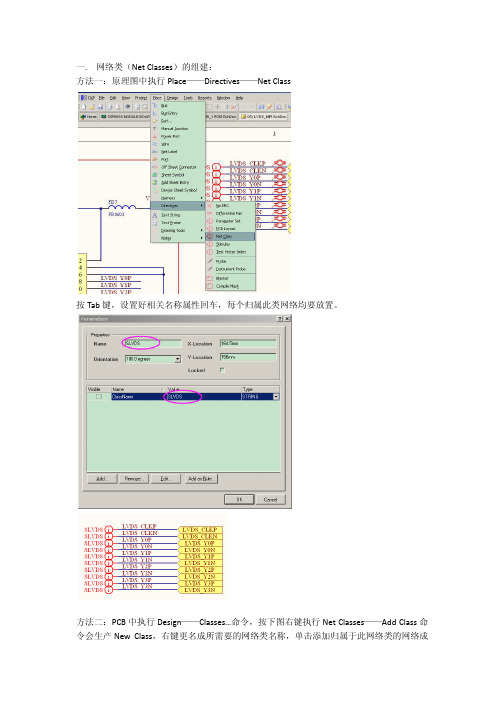
Task: Choose Off Sheet Connector in Place menu
Action: click(178, 167)
